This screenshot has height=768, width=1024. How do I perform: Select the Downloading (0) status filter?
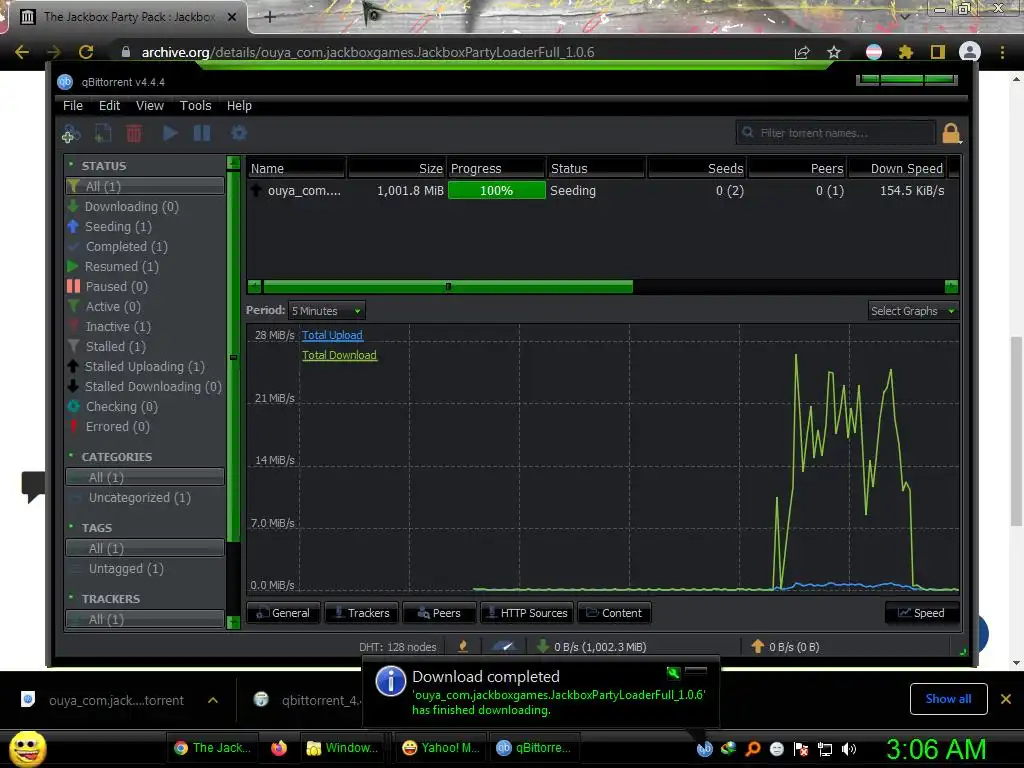click(x=131, y=206)
